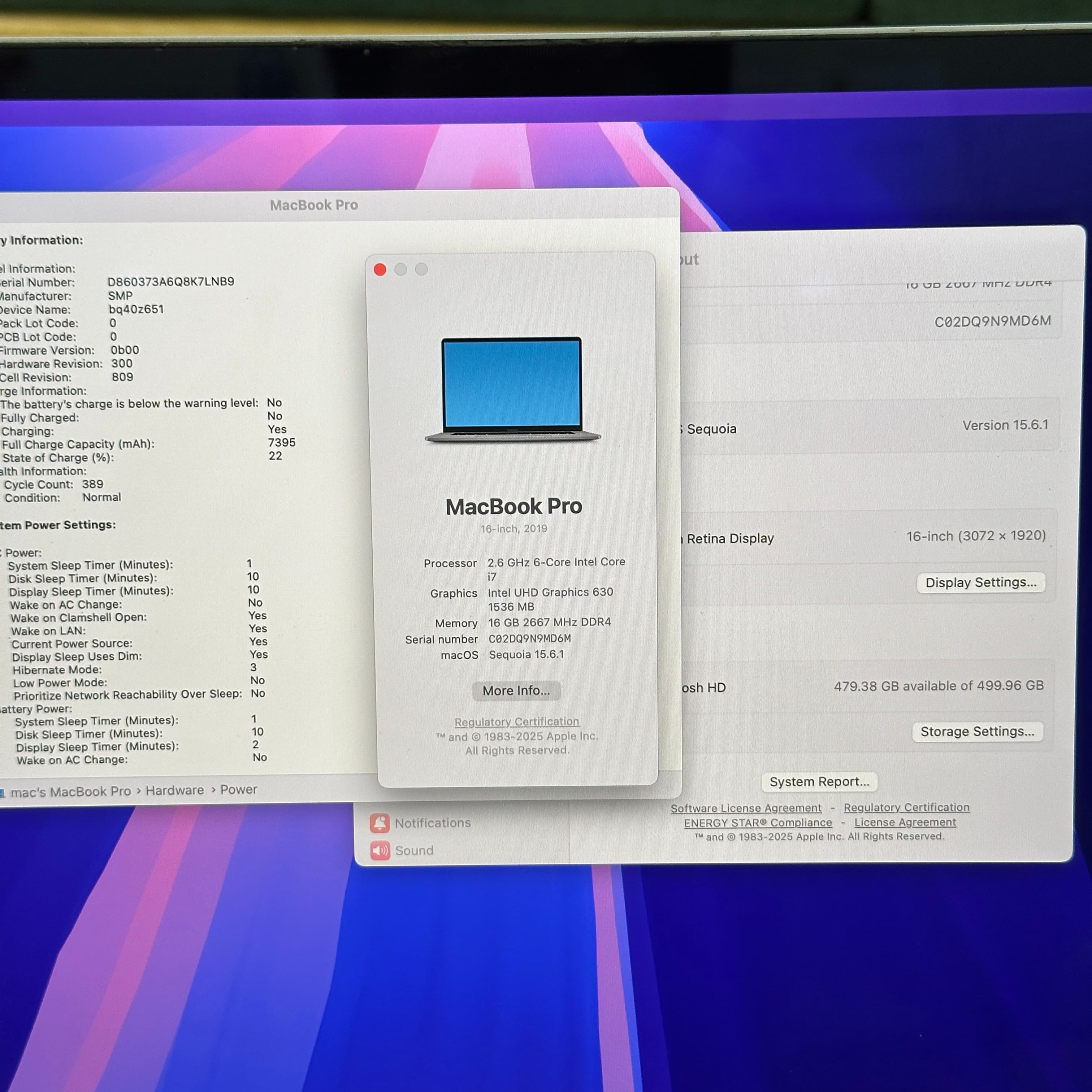
Task: Click Prioritize Network Reachability Over Sleep label
Action: click(128, 695)
